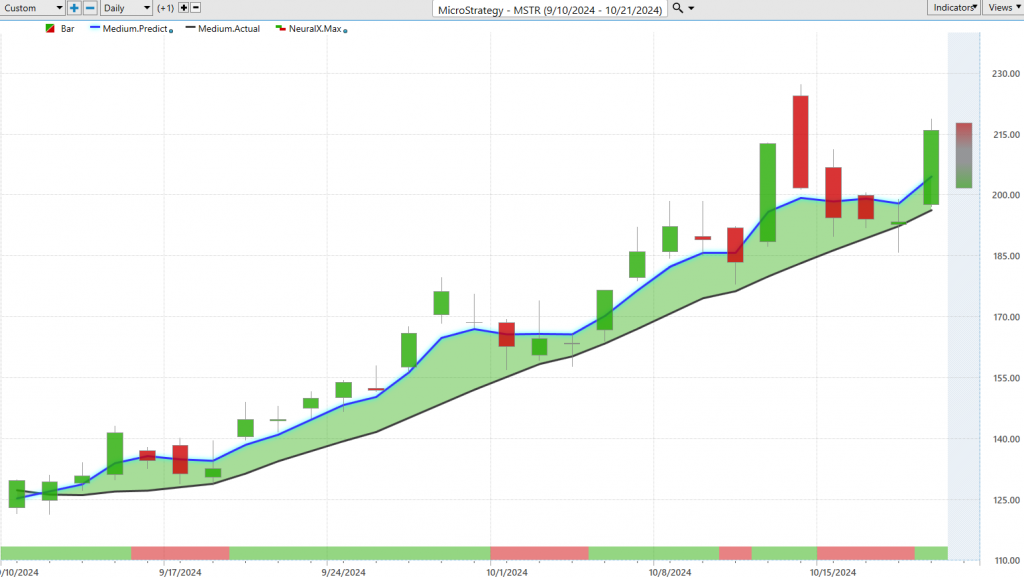Click the 140.00 price axis label

(x=1006, y=439)
